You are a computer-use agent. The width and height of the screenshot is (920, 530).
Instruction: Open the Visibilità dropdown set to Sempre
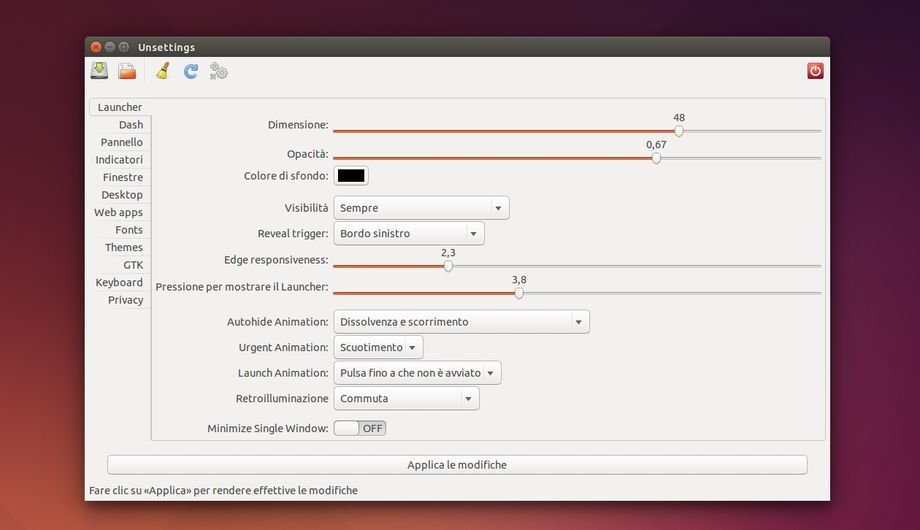pos(421,208)
